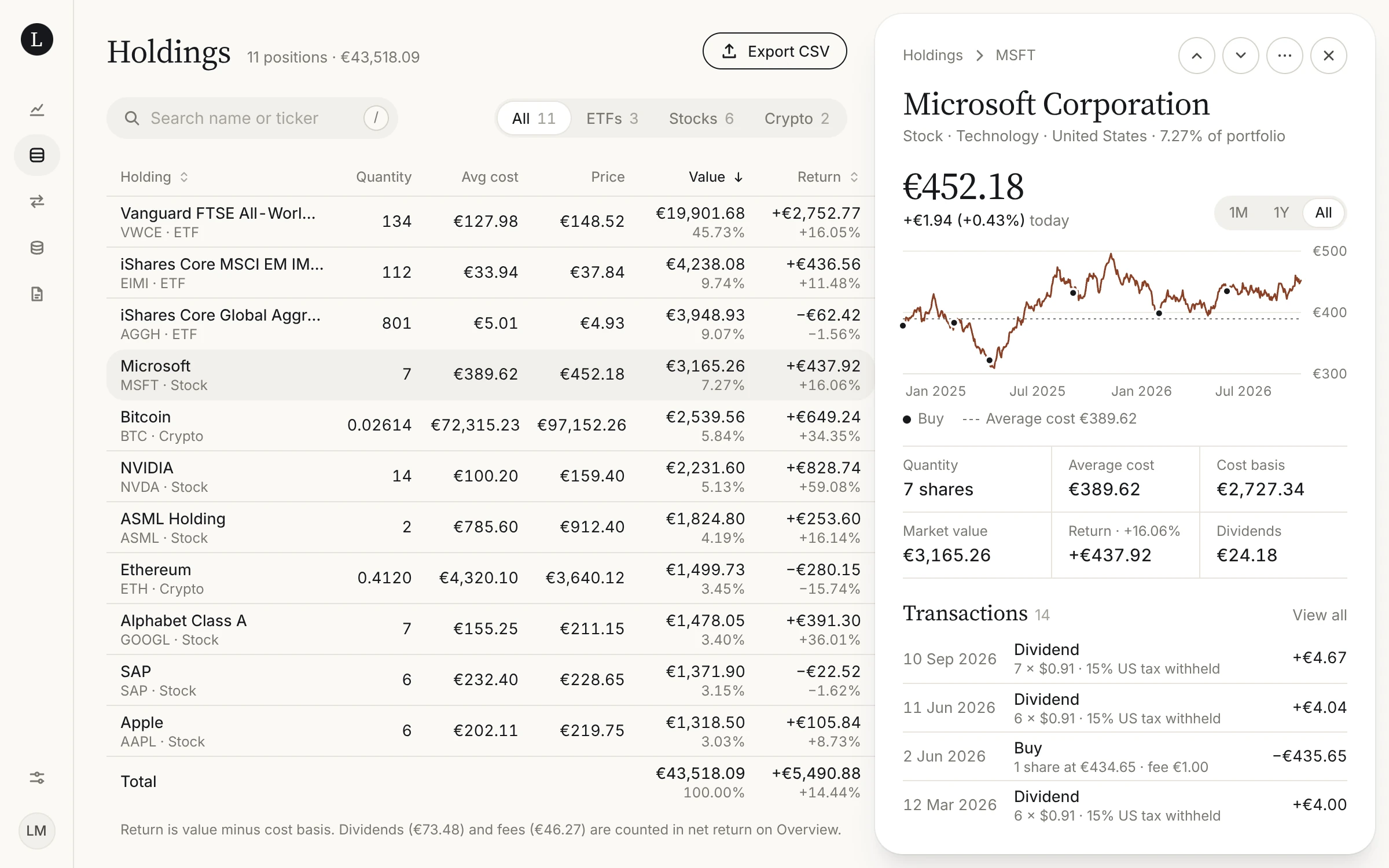
Task: Click the magnifier icon in search box
Action: click(132, 118)
